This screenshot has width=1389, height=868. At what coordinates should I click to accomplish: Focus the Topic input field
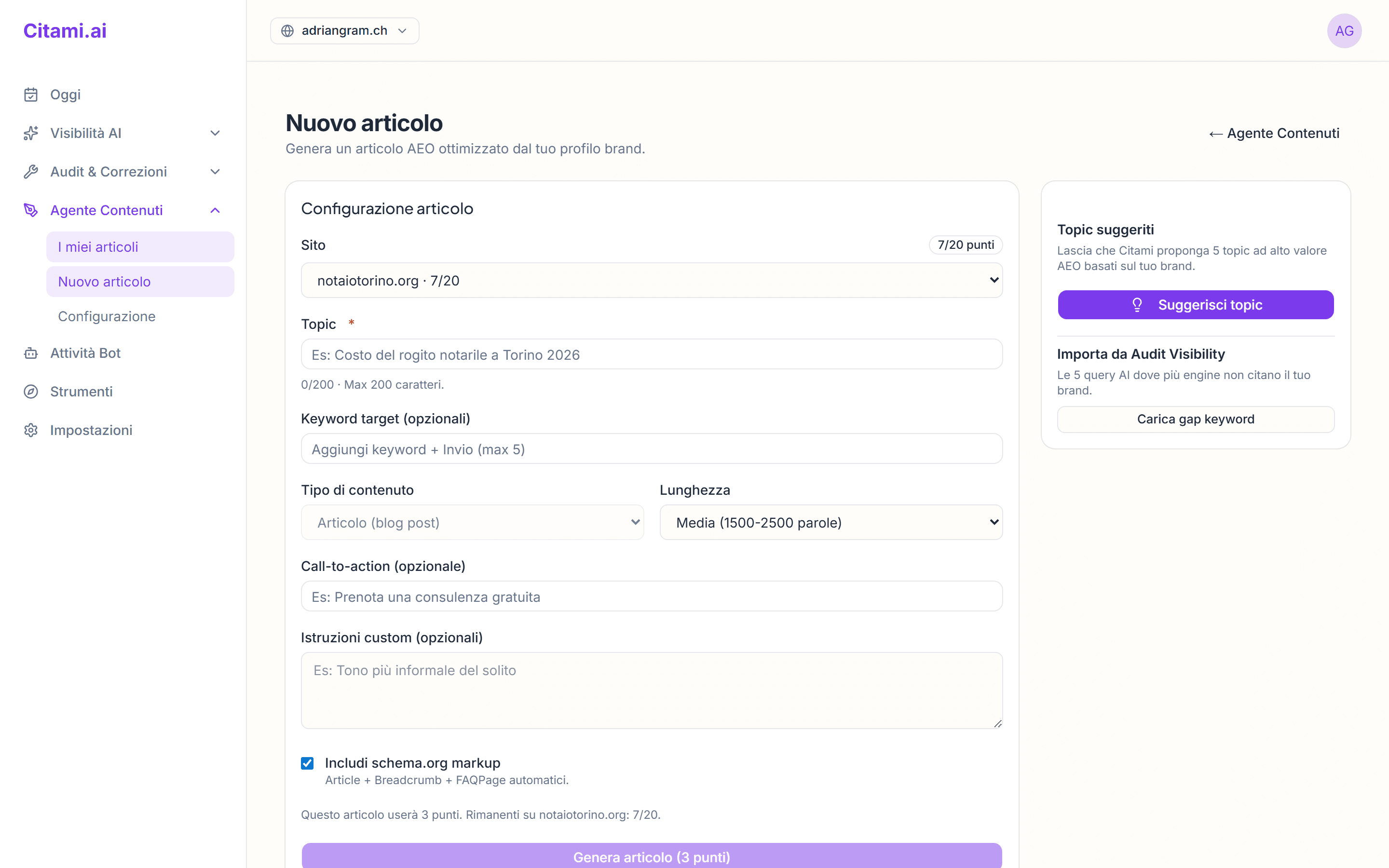coord(652,354)
